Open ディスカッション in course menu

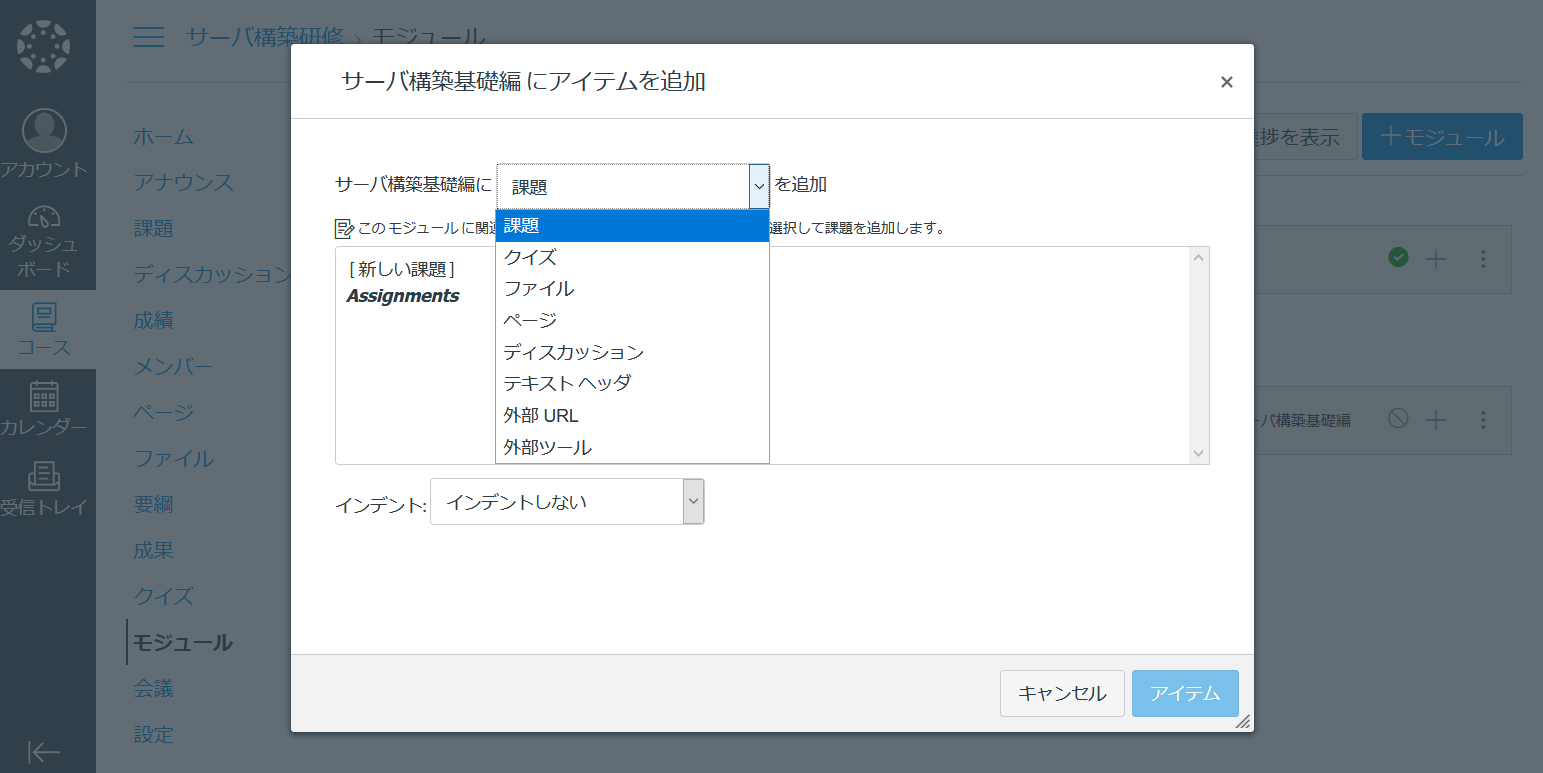212,275
